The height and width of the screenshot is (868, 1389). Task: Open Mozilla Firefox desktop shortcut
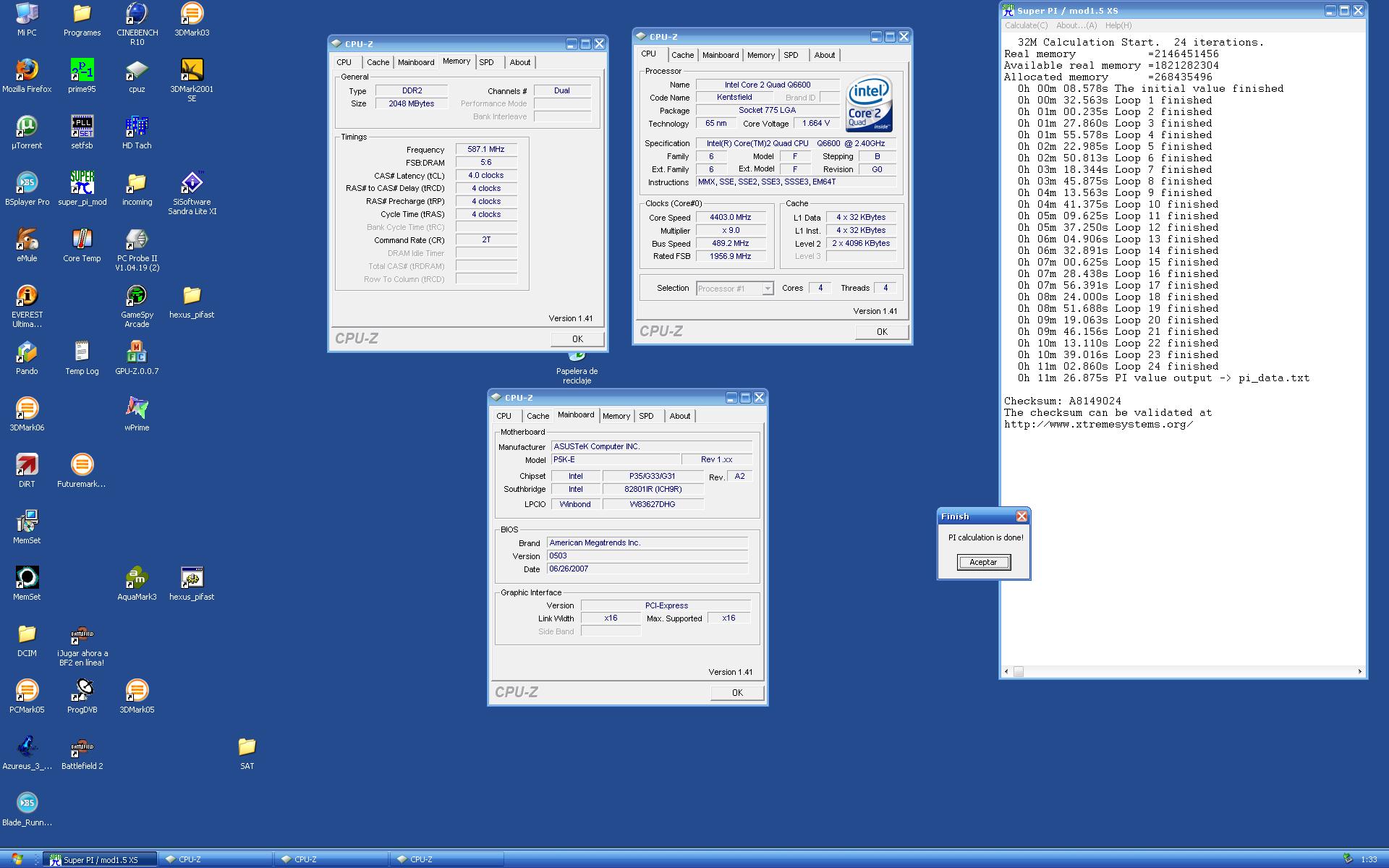coord(27,70)
